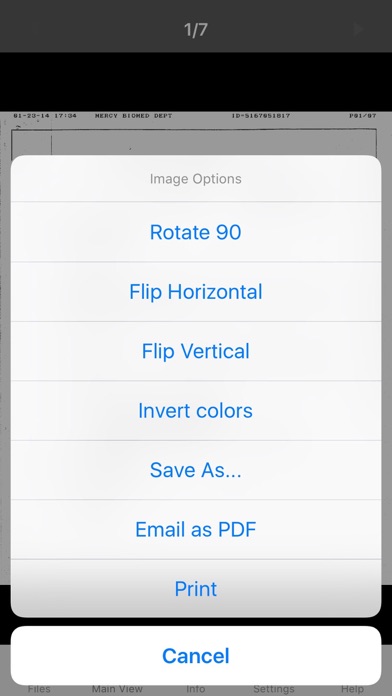Select Flip Horizontal option
Screen dimensions: 392x696
point(196,292)
